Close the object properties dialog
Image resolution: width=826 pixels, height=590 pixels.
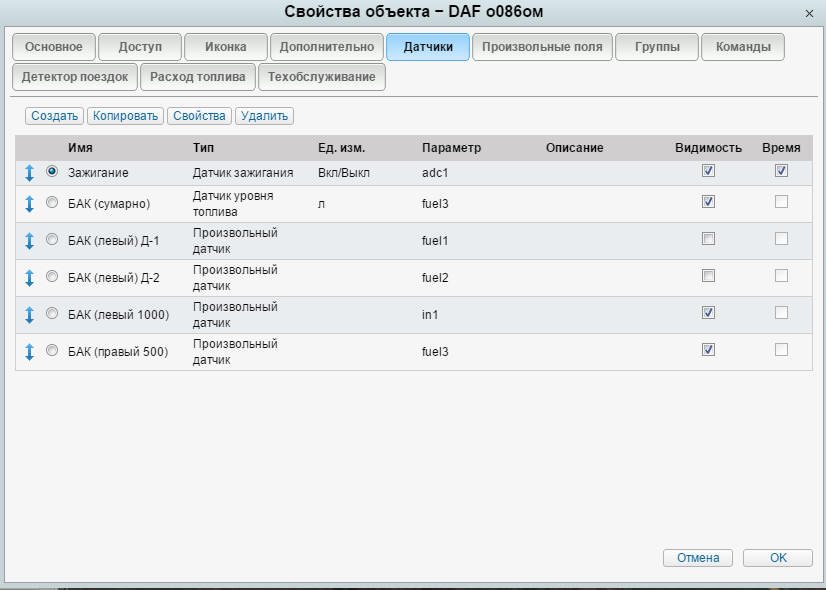click(808, 12)
